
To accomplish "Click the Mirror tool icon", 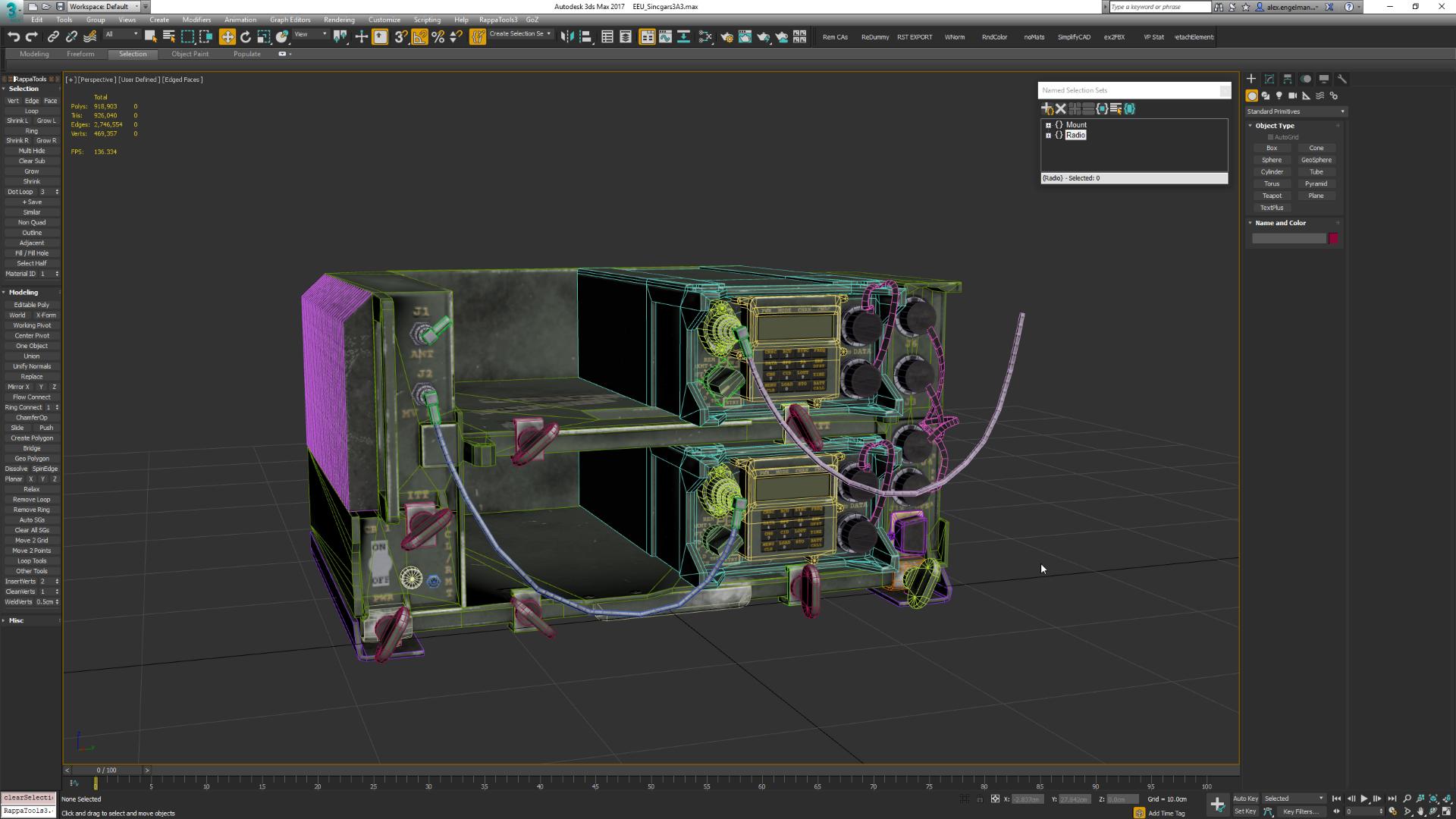I will pos(566,36).
